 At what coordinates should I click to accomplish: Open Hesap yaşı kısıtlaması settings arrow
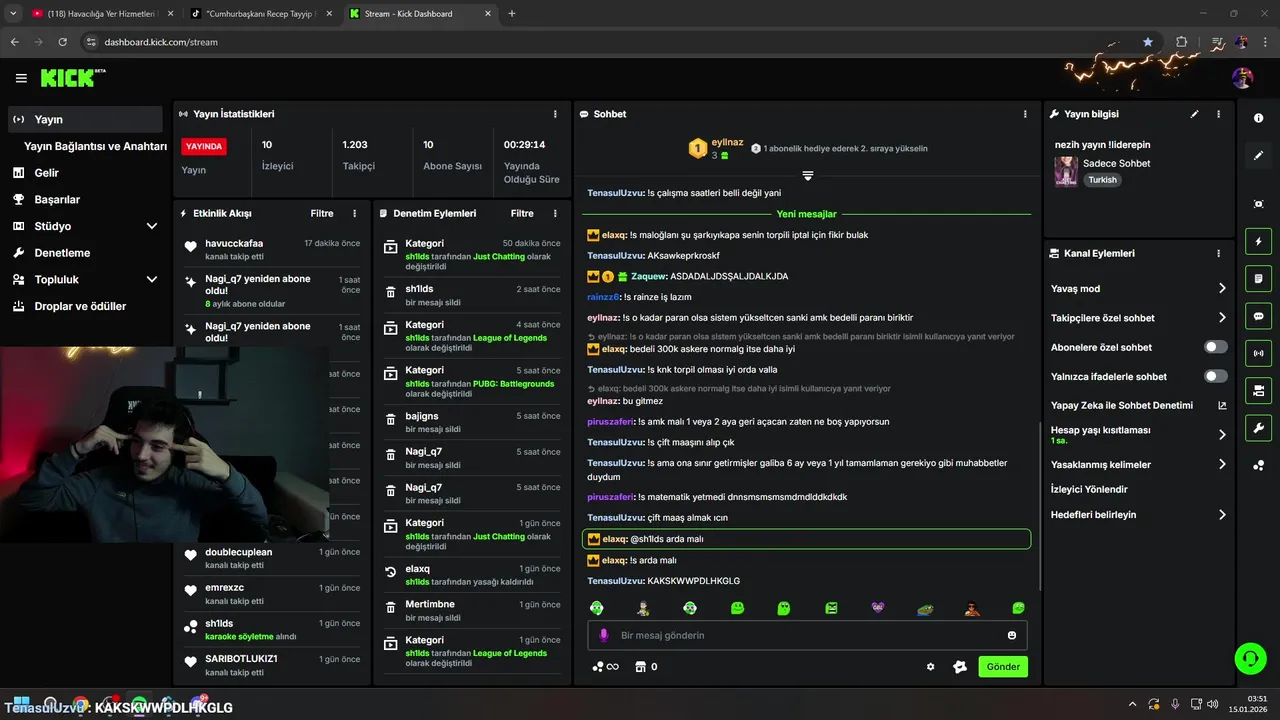tap(1222, 435)
